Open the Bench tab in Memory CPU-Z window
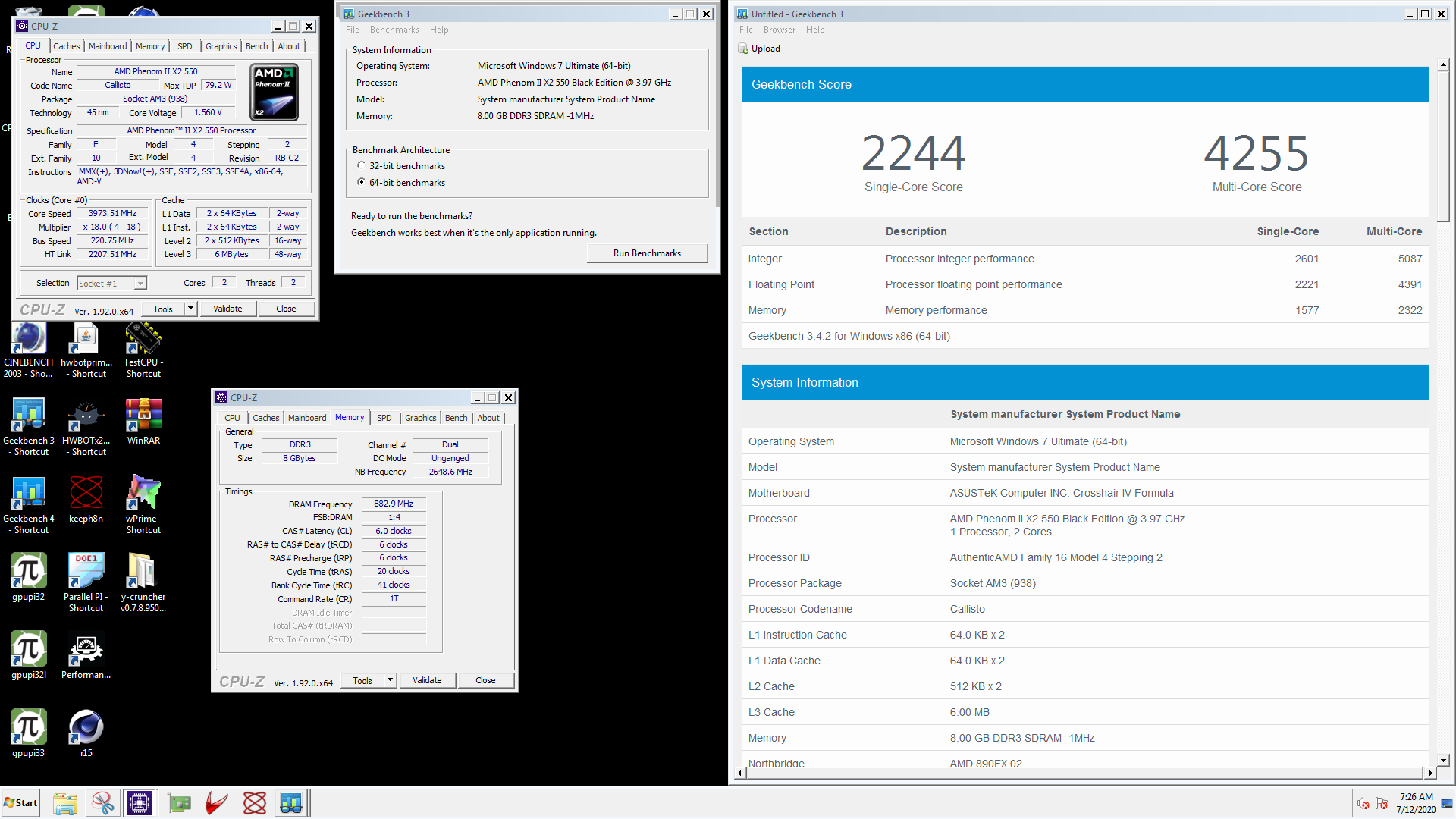Image resolution: width=1456 pixels, height=819 pixels. [x=457, y=418]
